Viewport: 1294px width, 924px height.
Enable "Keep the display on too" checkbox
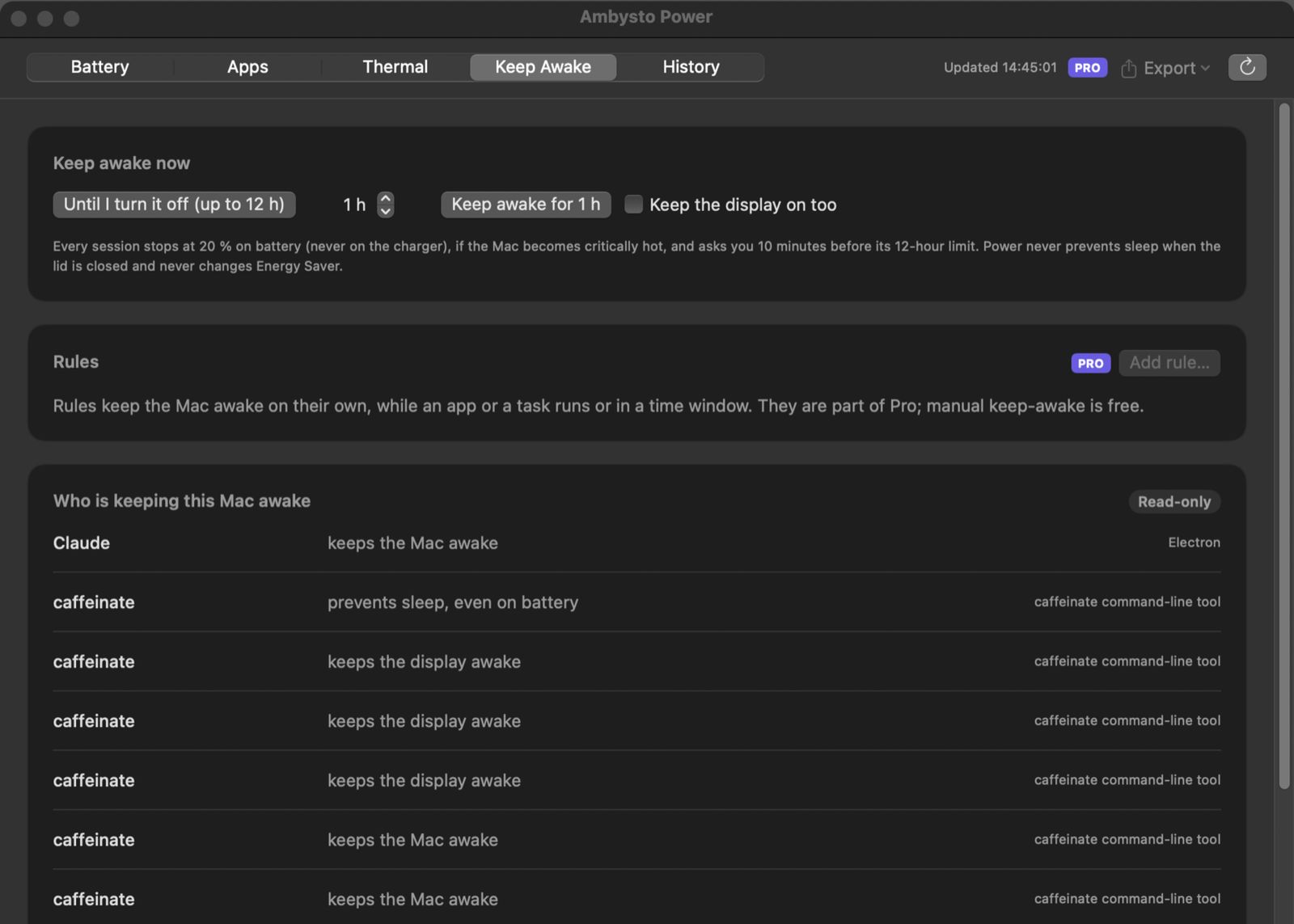point(633,205)
